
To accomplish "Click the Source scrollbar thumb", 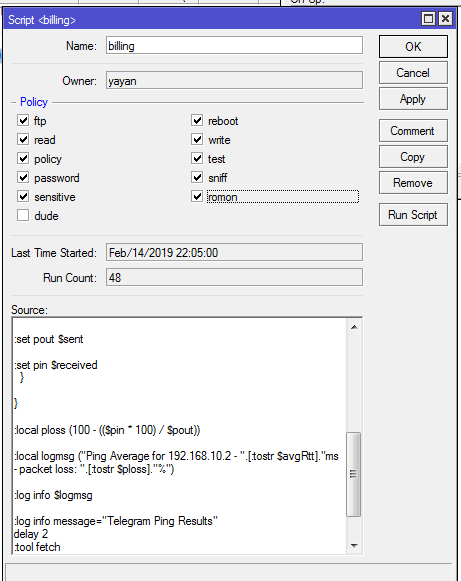I will click(x=354, y=474).
